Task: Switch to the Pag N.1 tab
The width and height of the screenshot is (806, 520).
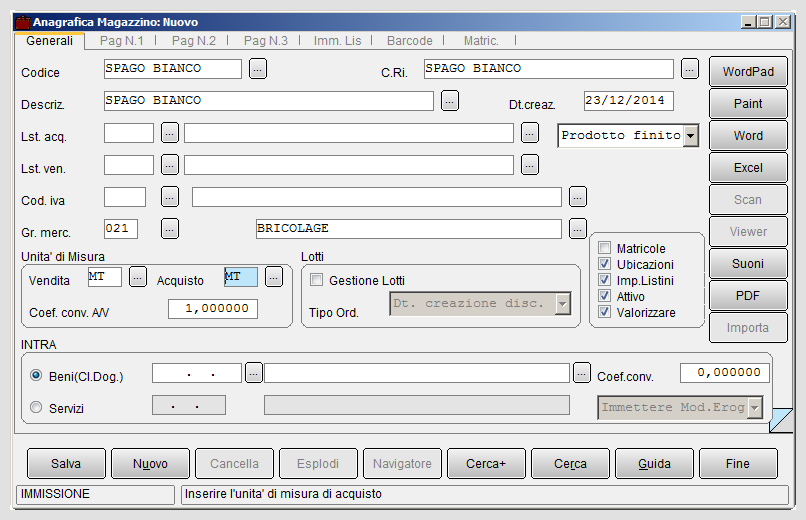Action: (122, 41)
